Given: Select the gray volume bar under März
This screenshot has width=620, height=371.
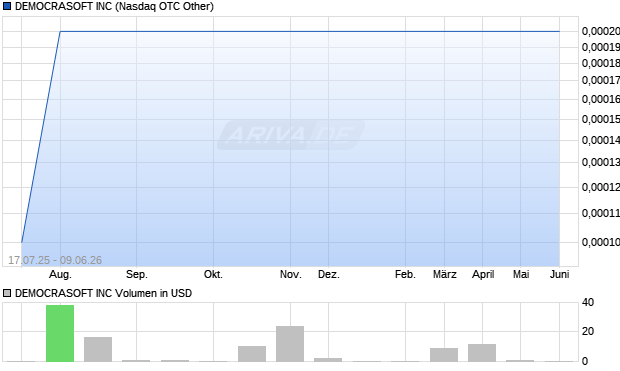Looking at the screenshot, I should pos(444,355).
